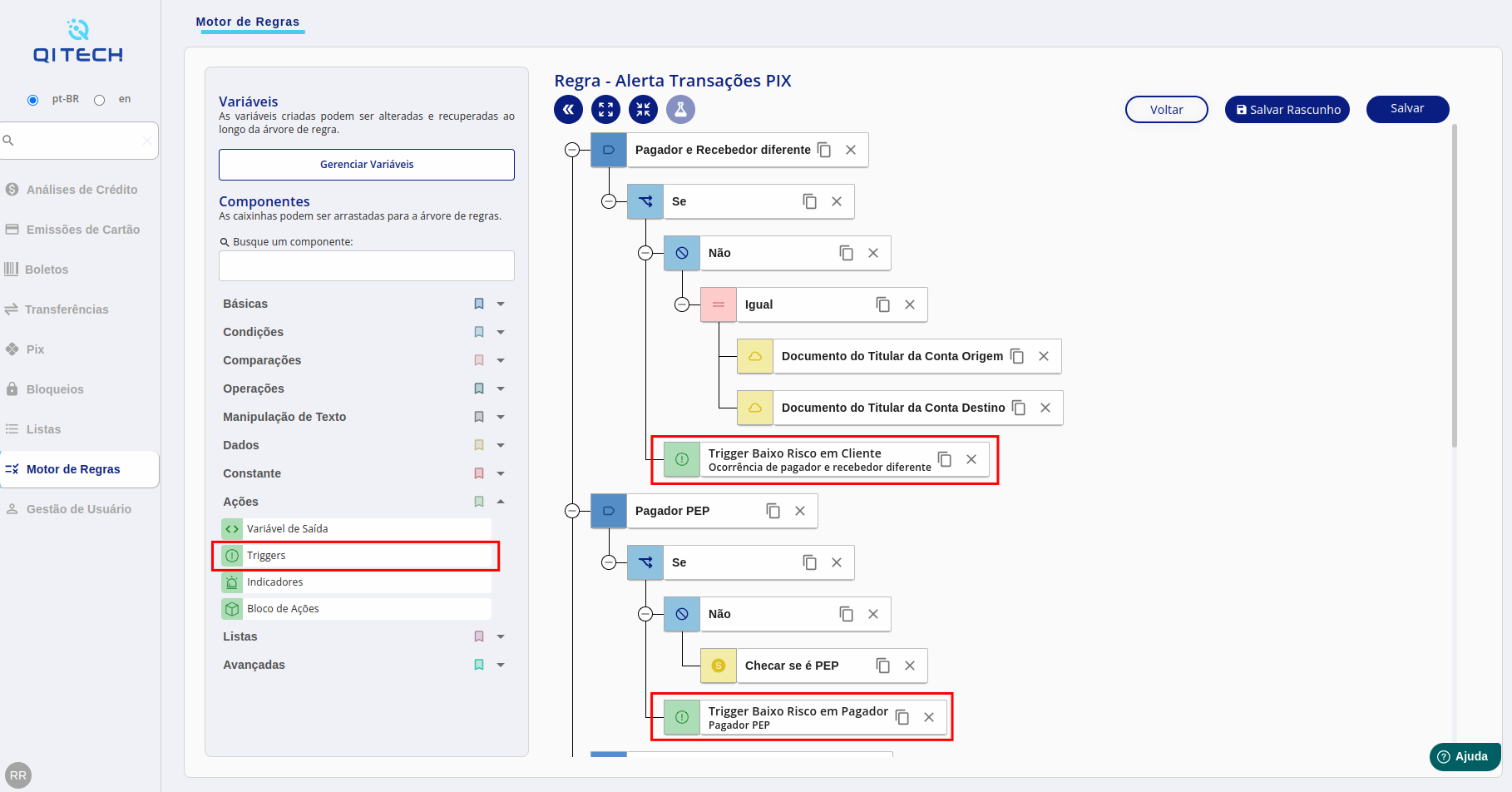The width and height of the screenshot is (1512, 792).
Task: Open the Ajuda help button
Action: pos(1465,756)
